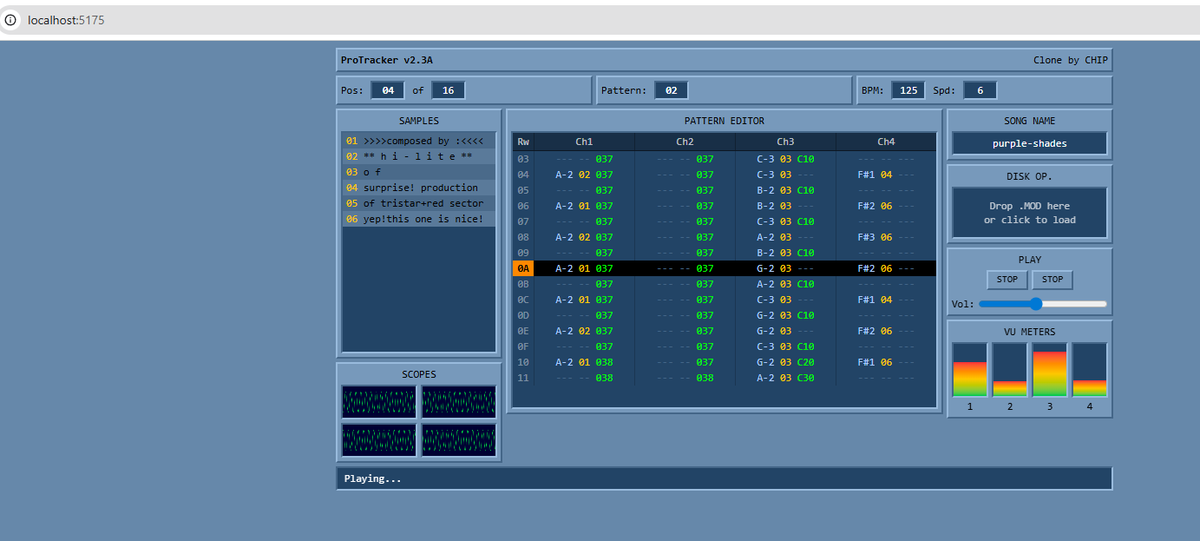Select sample 02 ** h i - l i t e **
Viewport: 1200px width, 541px height.
[x=418, y=156]
